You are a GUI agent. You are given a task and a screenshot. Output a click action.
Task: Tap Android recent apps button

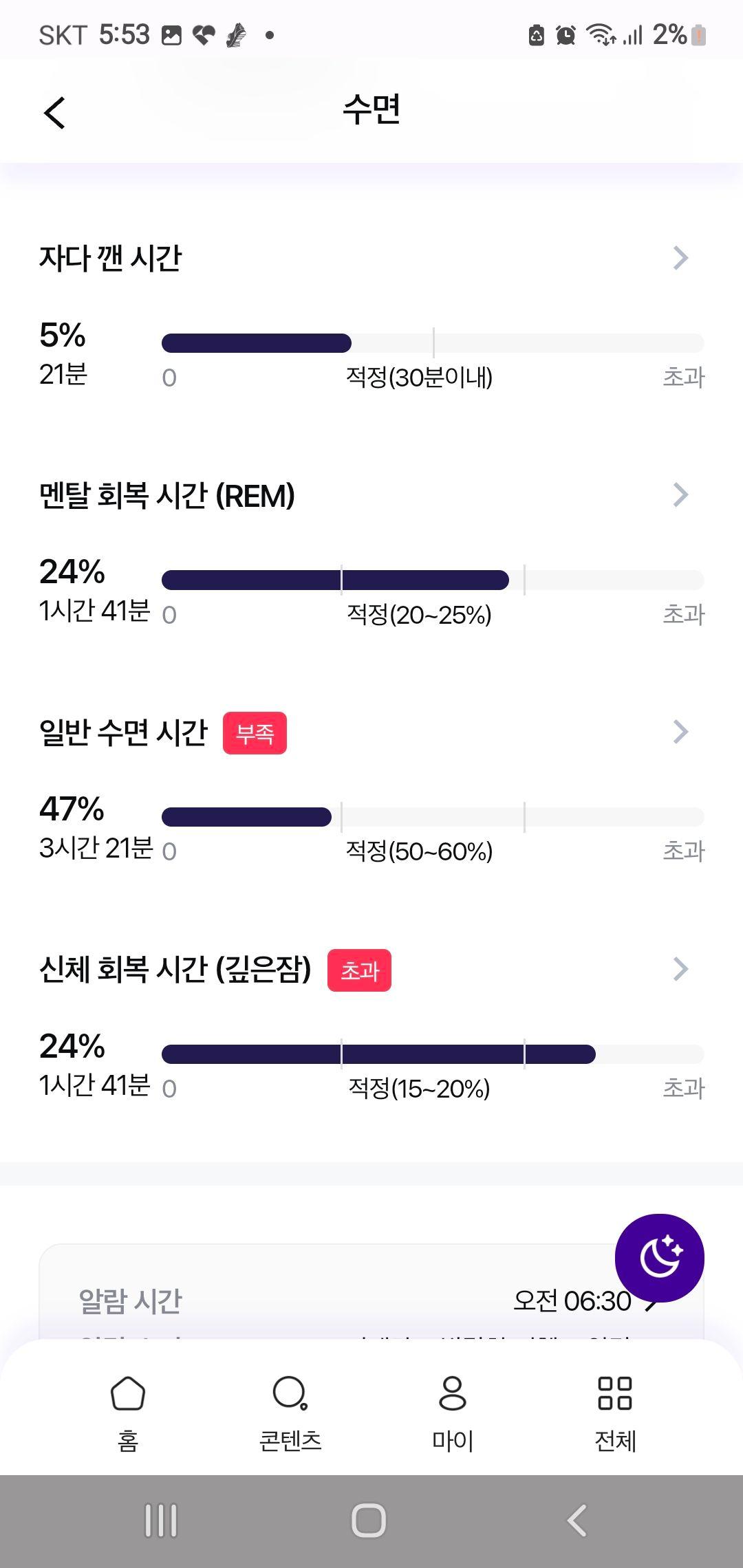pyautogui.click(x=161, y=1521)
